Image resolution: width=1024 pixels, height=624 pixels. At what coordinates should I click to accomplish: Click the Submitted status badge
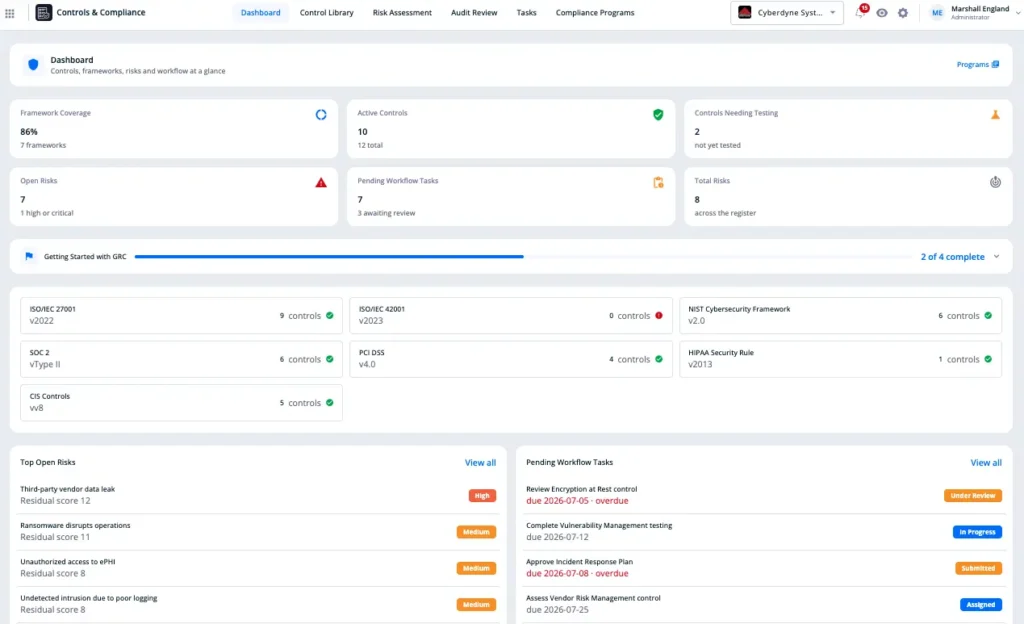[978, 569]
